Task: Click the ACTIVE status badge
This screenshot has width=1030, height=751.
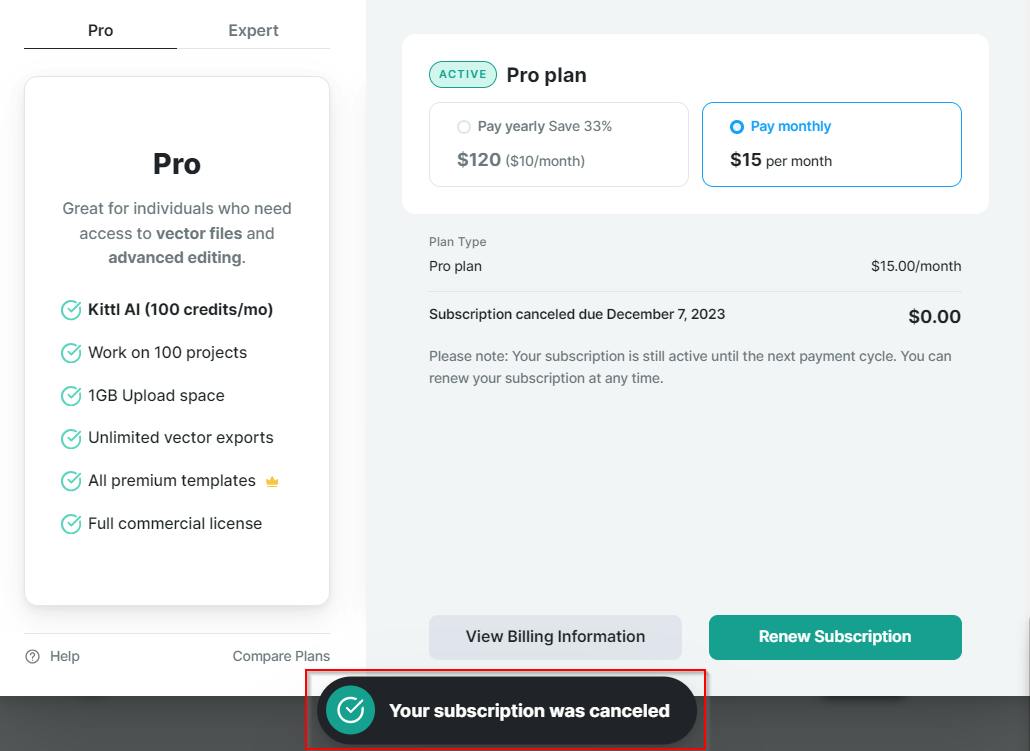Action: pos(463,74)
